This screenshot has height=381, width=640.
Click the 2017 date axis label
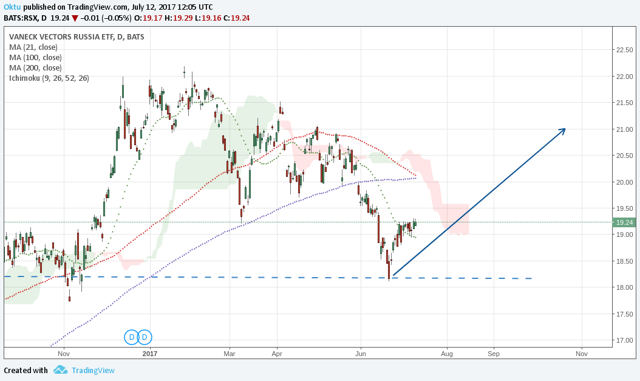point(150,353)
